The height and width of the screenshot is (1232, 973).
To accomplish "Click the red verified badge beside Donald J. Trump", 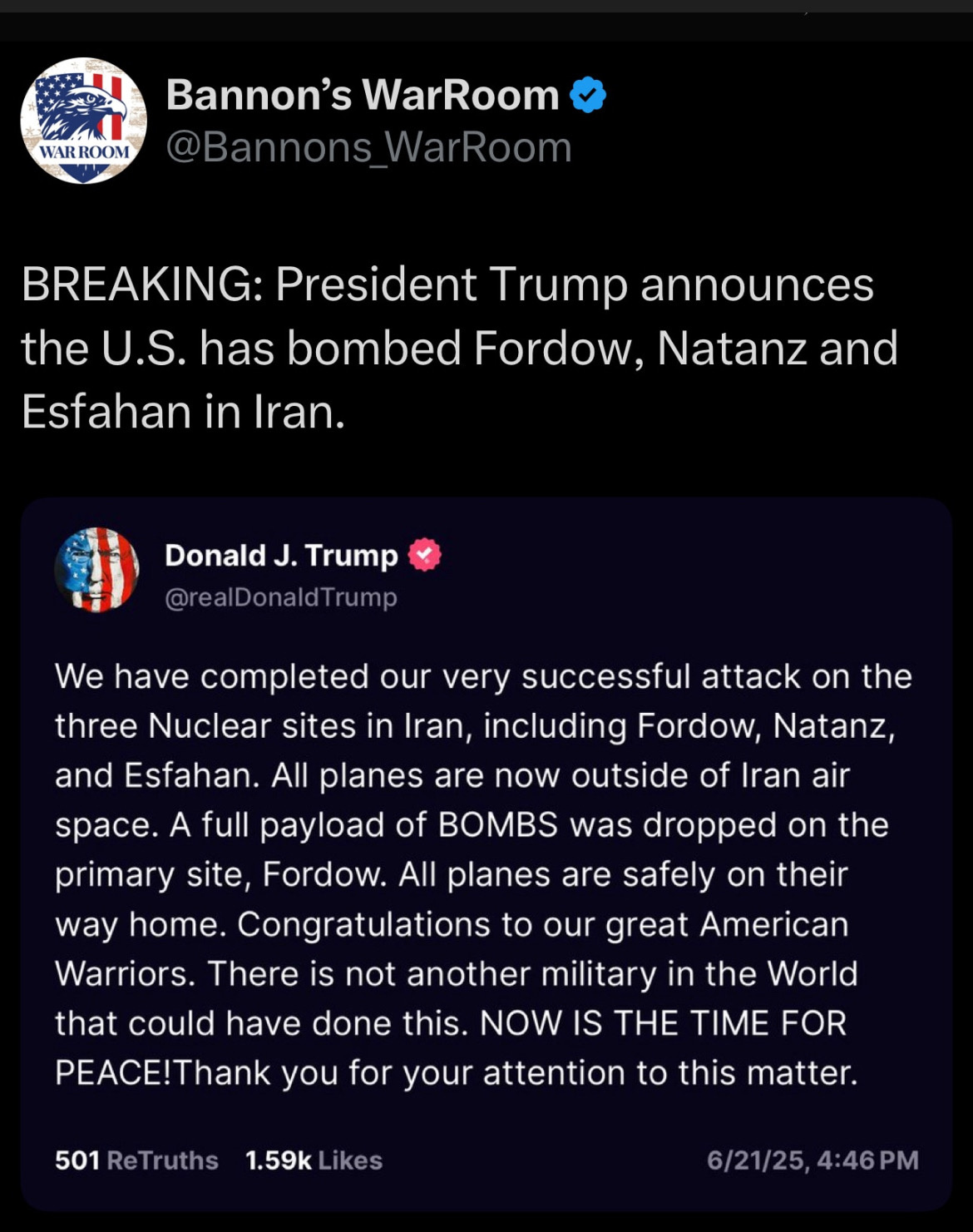I will (x=424, y=555).
